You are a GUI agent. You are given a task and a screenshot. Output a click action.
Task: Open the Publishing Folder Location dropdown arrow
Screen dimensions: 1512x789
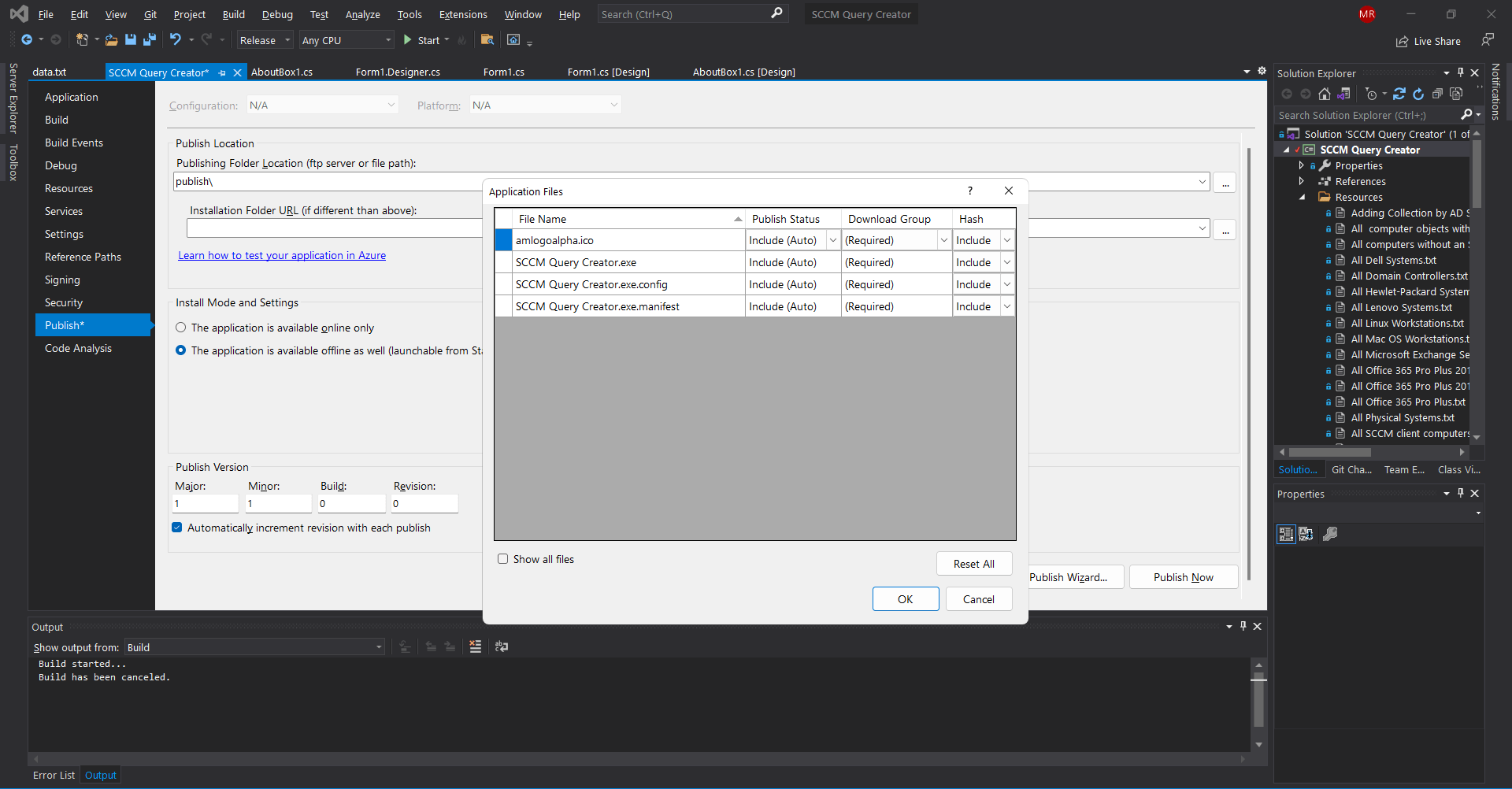pos(1202,182)
